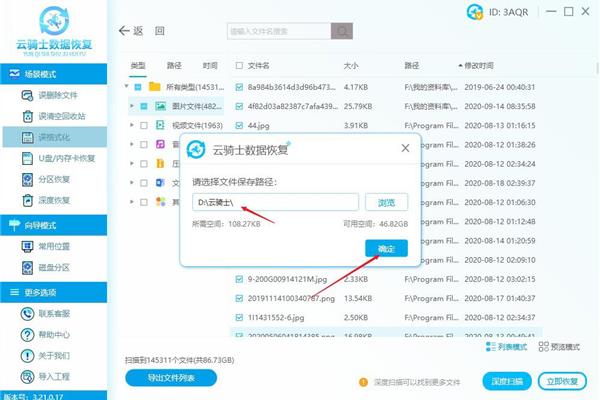Open 磁盘分区 disk partition icon
The image size is (600, 400).
[x=28, y=268]
